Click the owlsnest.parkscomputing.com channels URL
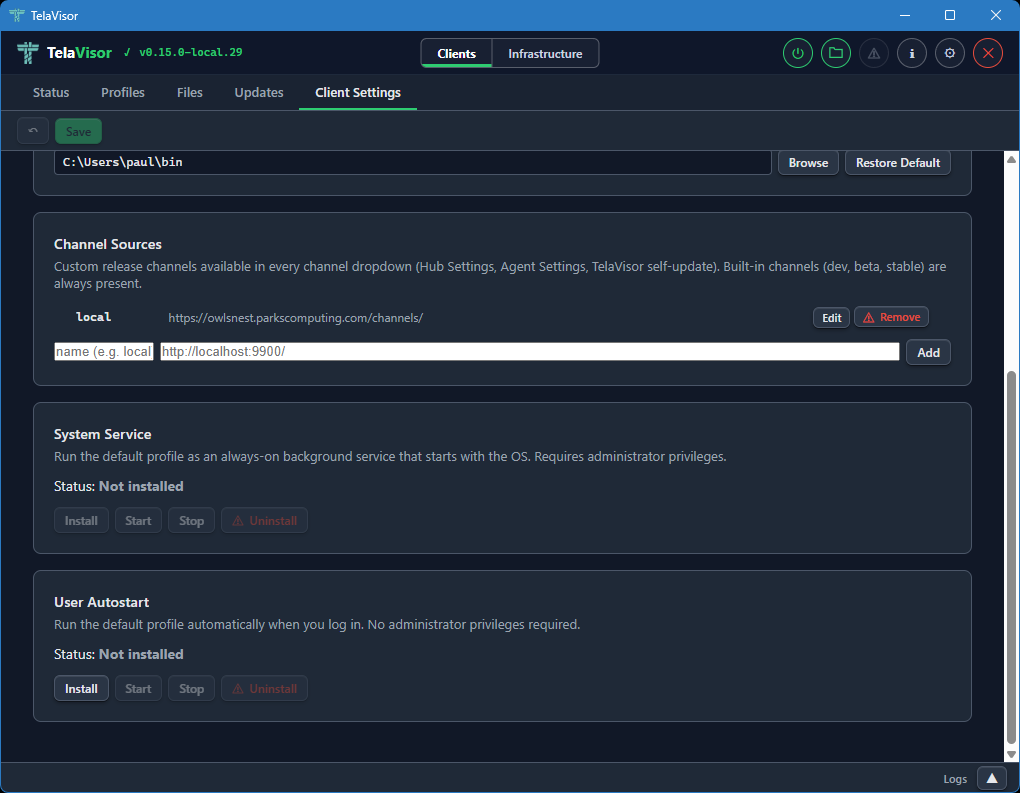This screenshot has height=793, width=1020. tap(295, 317)
